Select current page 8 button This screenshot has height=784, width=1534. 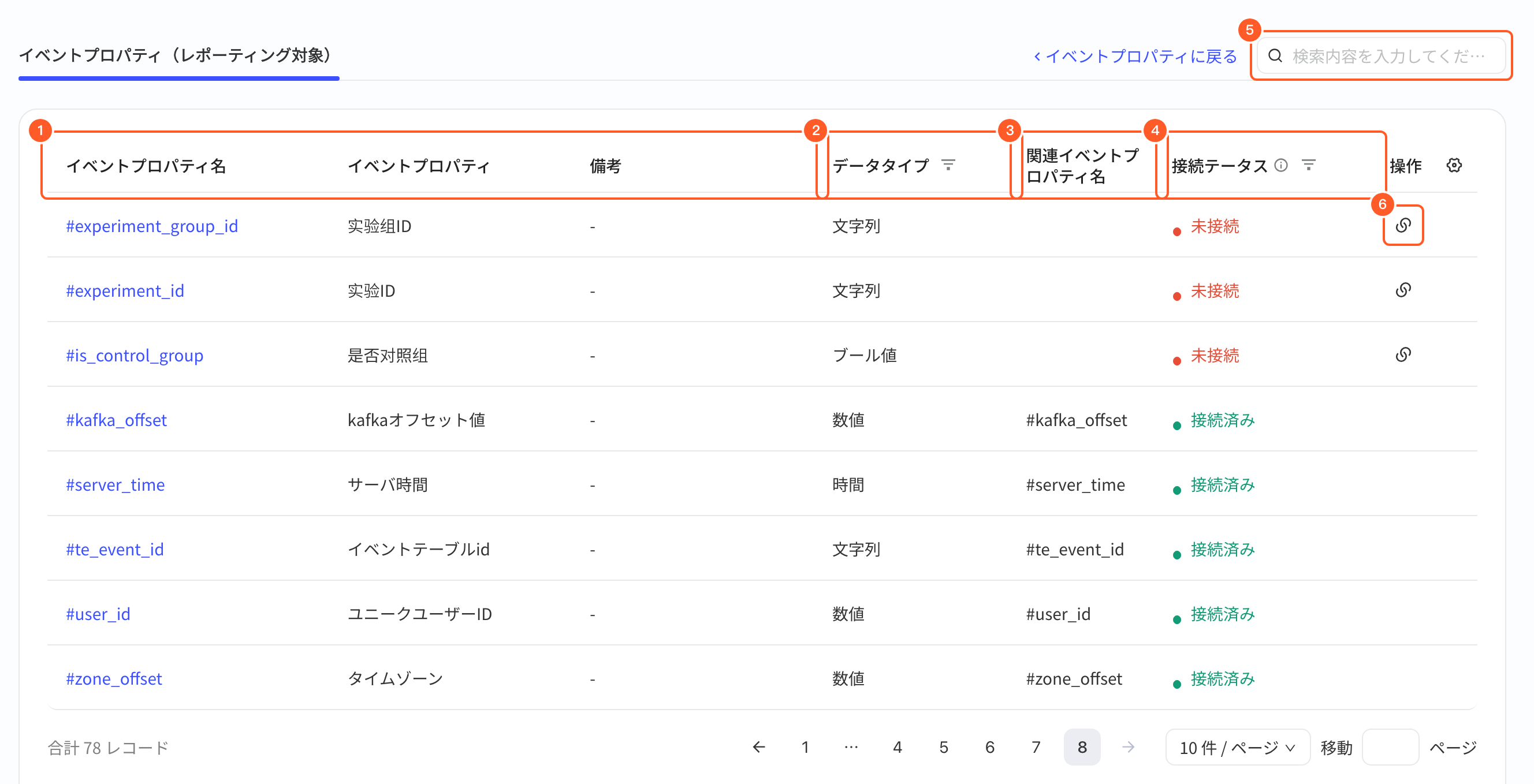[x=1082, y=746]
